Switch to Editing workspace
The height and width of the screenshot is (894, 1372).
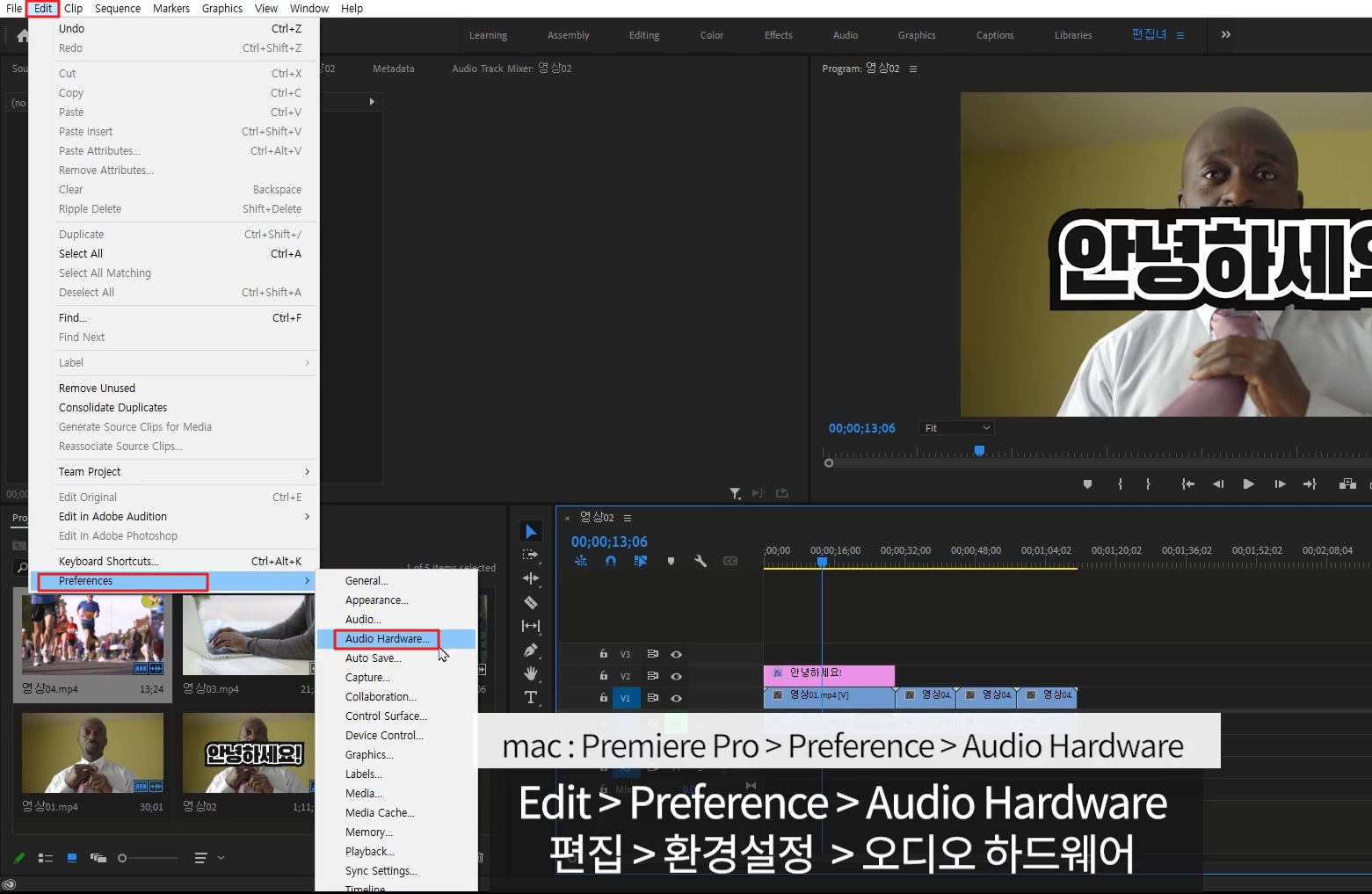(644, 35)
